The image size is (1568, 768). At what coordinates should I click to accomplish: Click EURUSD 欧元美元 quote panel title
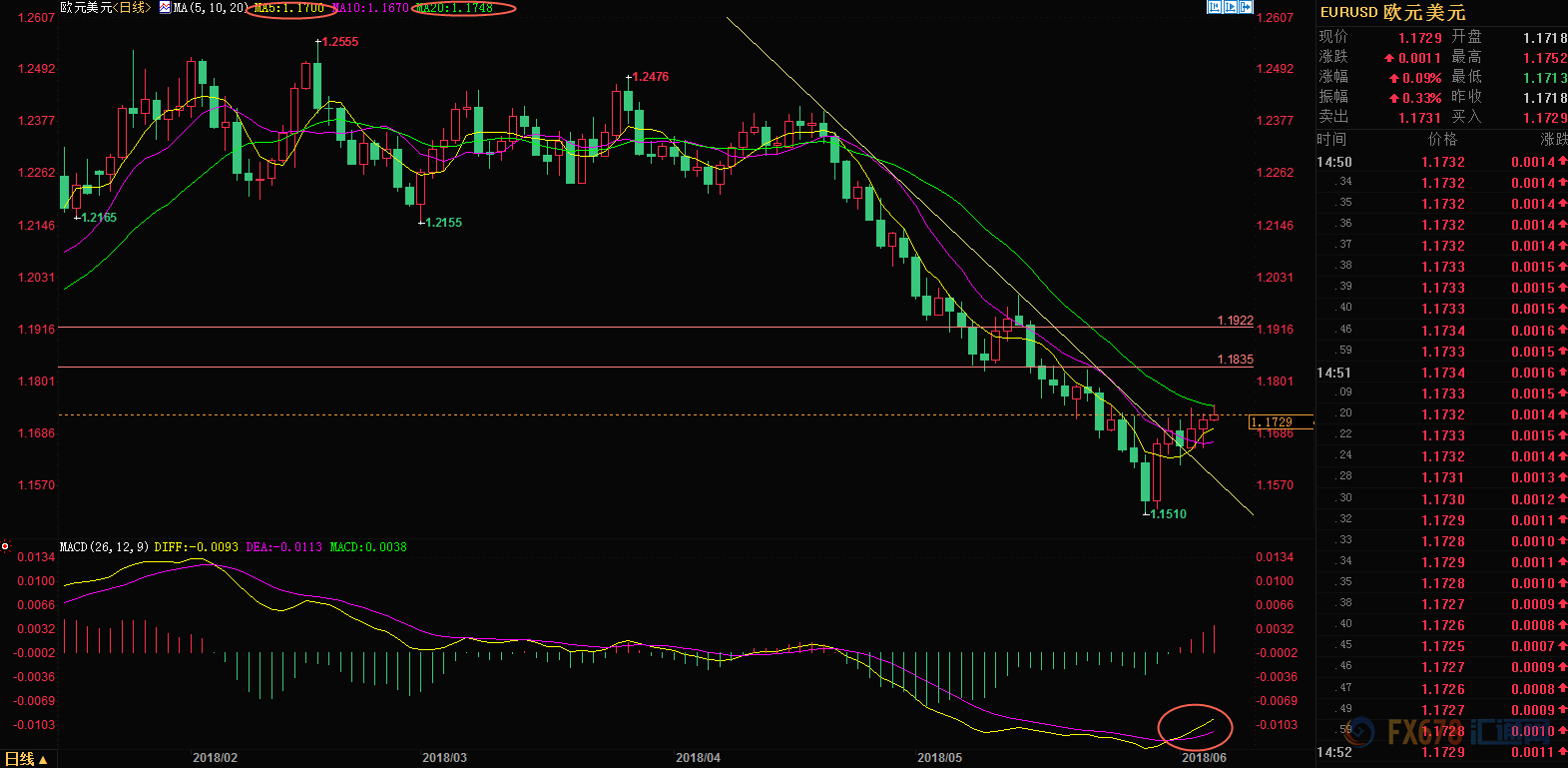click(1392, 13)
